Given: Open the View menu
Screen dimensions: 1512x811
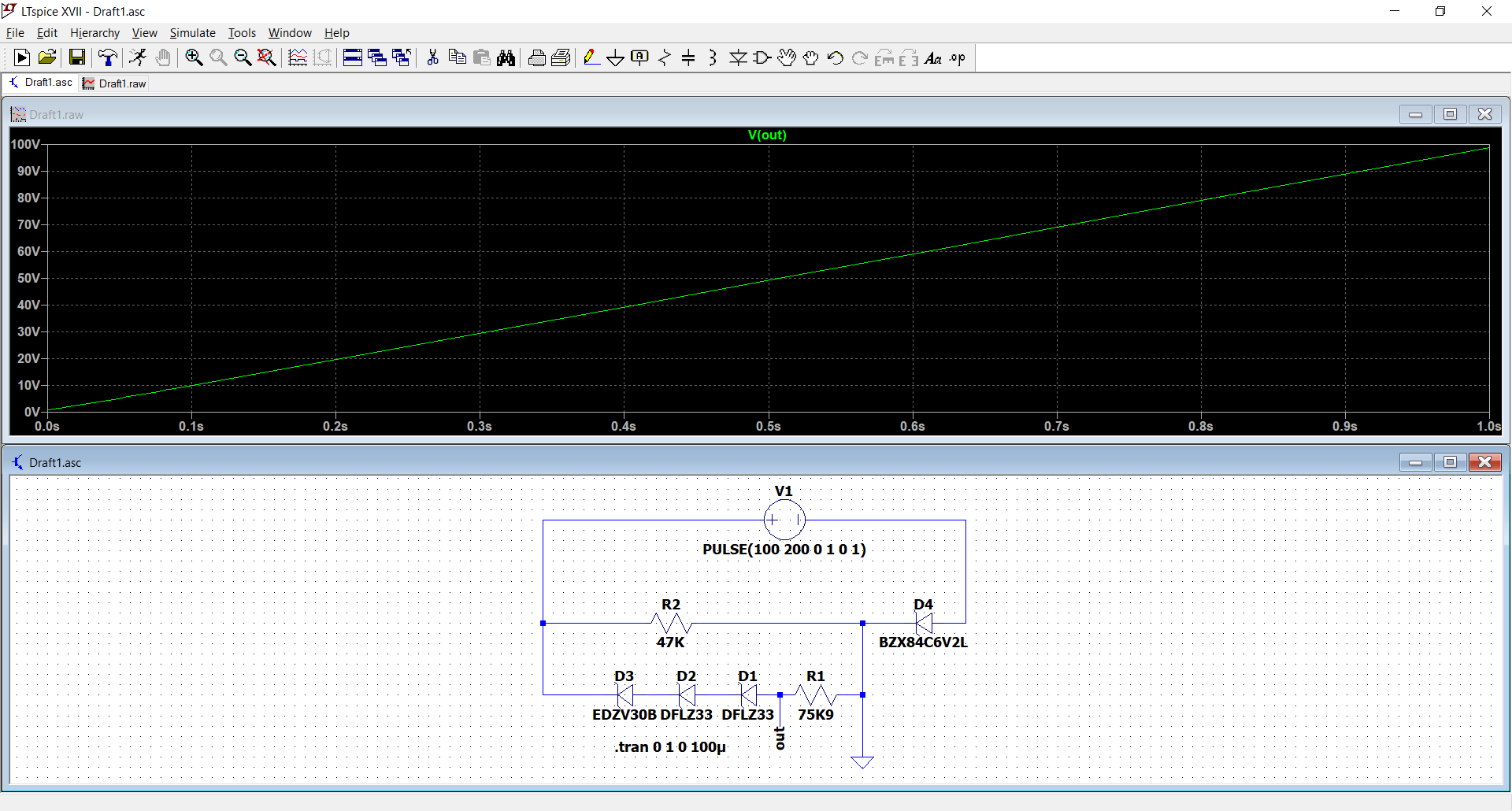Looking at the screenshot, I should point(144,33).
